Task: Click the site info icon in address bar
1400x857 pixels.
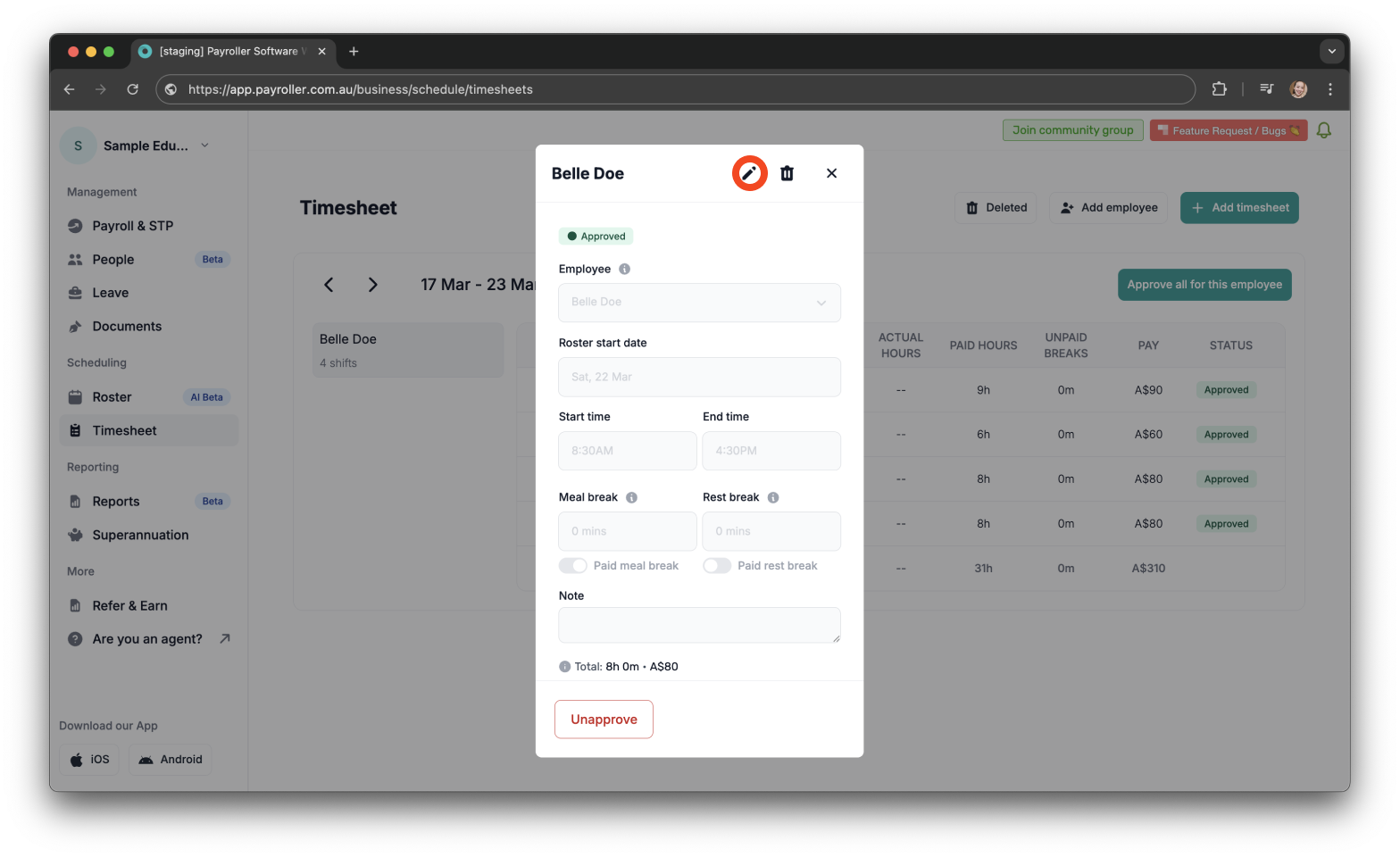Action: [x=171, y=89]
